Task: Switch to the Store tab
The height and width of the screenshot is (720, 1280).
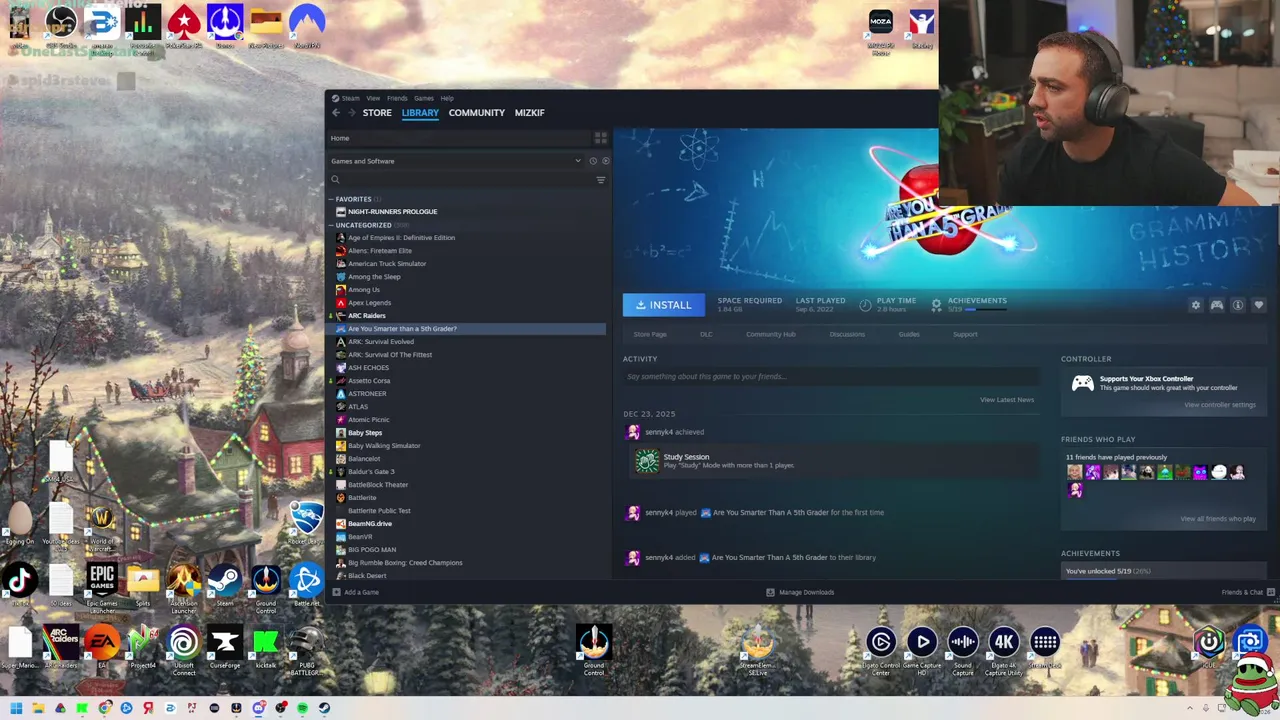Action: [377, 113]
